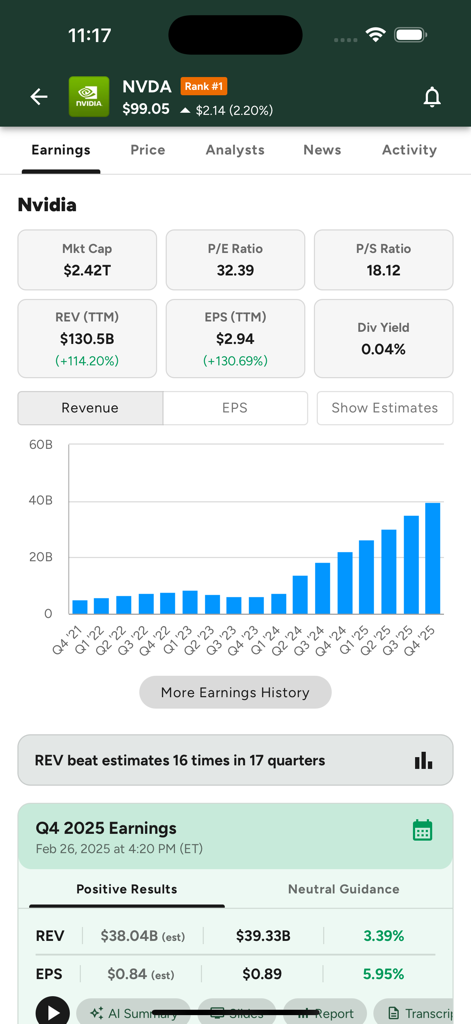Tap the 3.39% revenue surprise value
This screenshot has width=471, height=1024.
click(383, 936)
